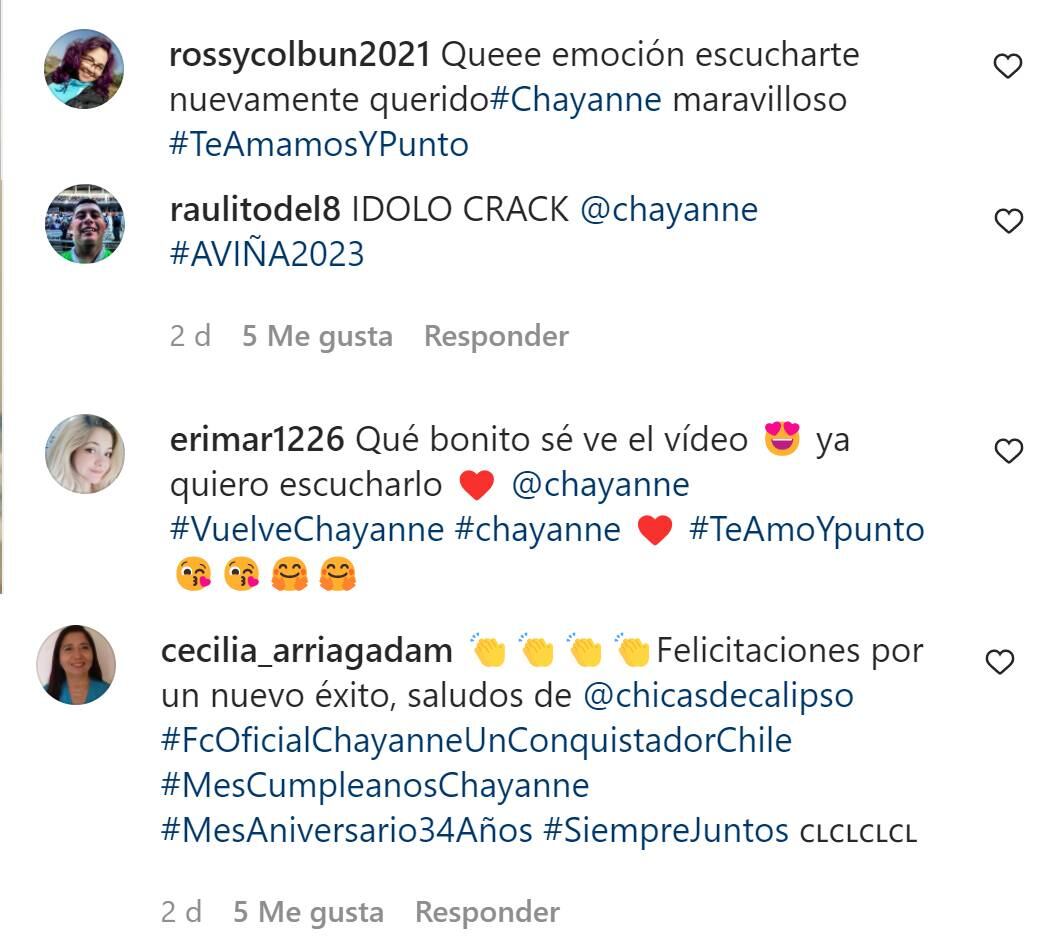Open the #VuelveChayanne hashtag
Image resolution: width=1042 pixels, height=938 pixels.
307,529
